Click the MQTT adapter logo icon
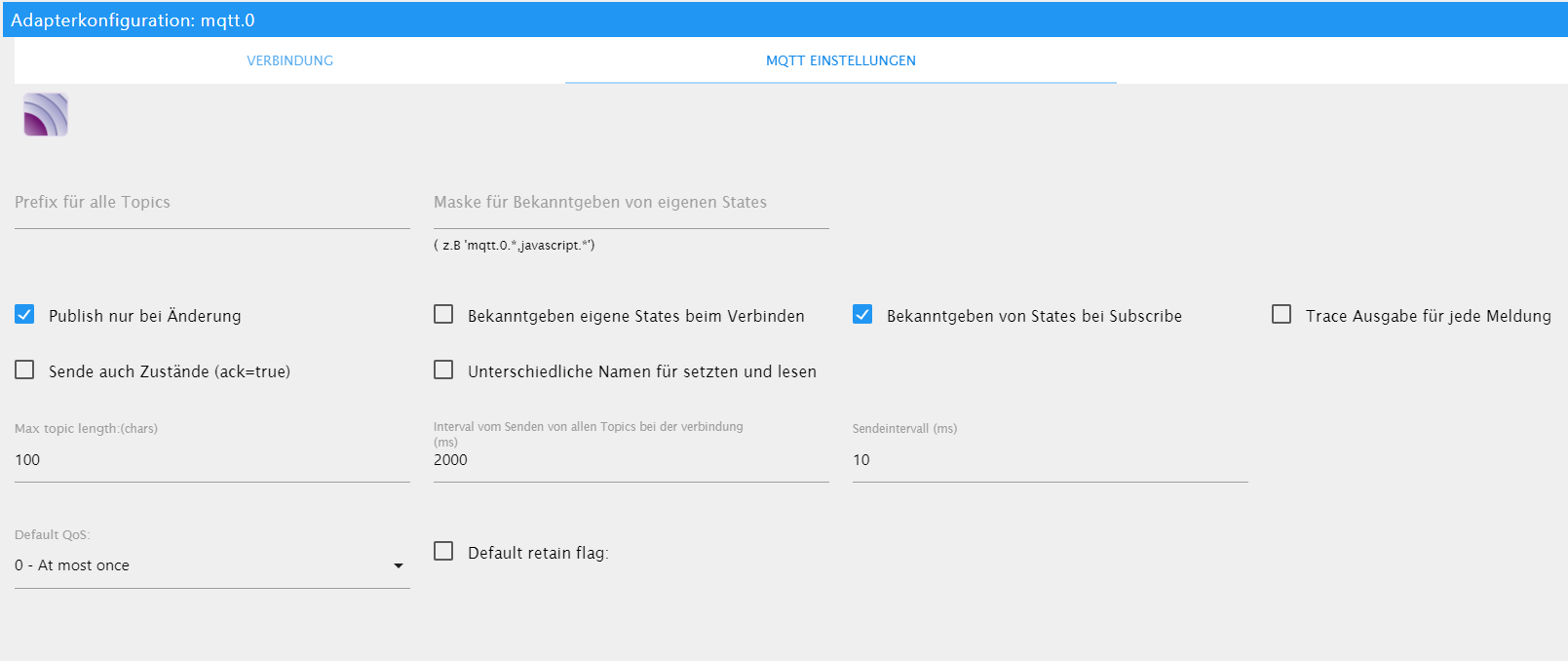 click(x=46, y=115)
